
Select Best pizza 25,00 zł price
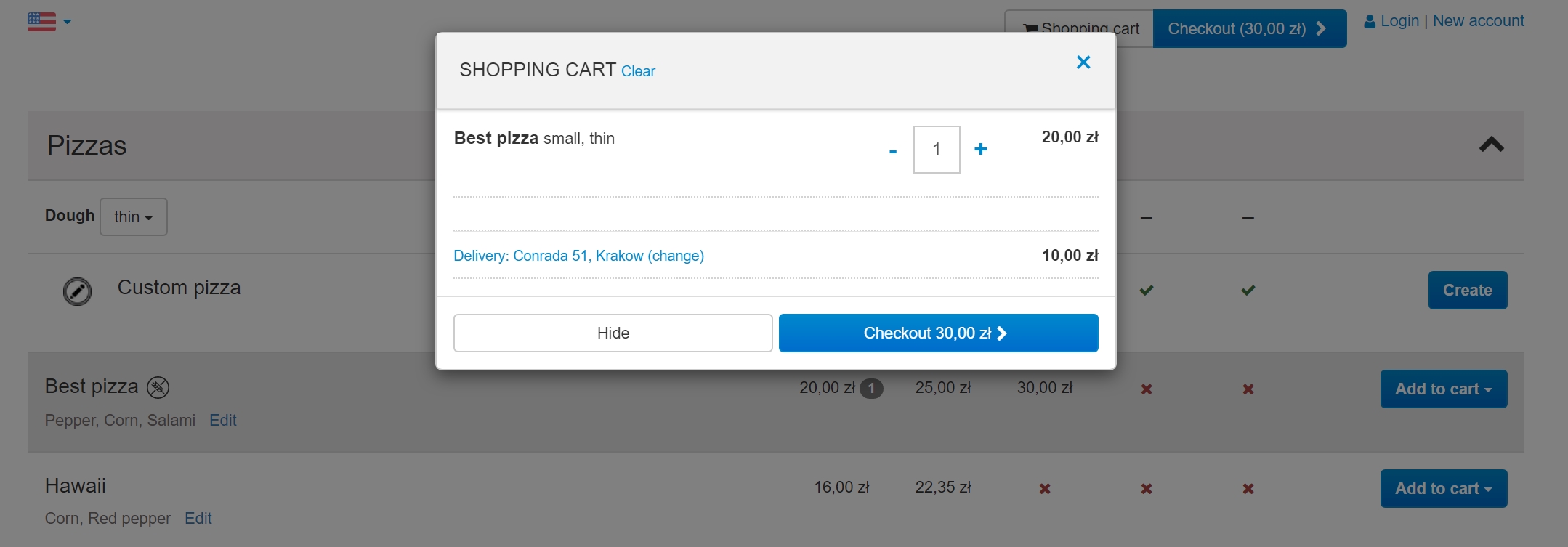(x=943, y=388)
